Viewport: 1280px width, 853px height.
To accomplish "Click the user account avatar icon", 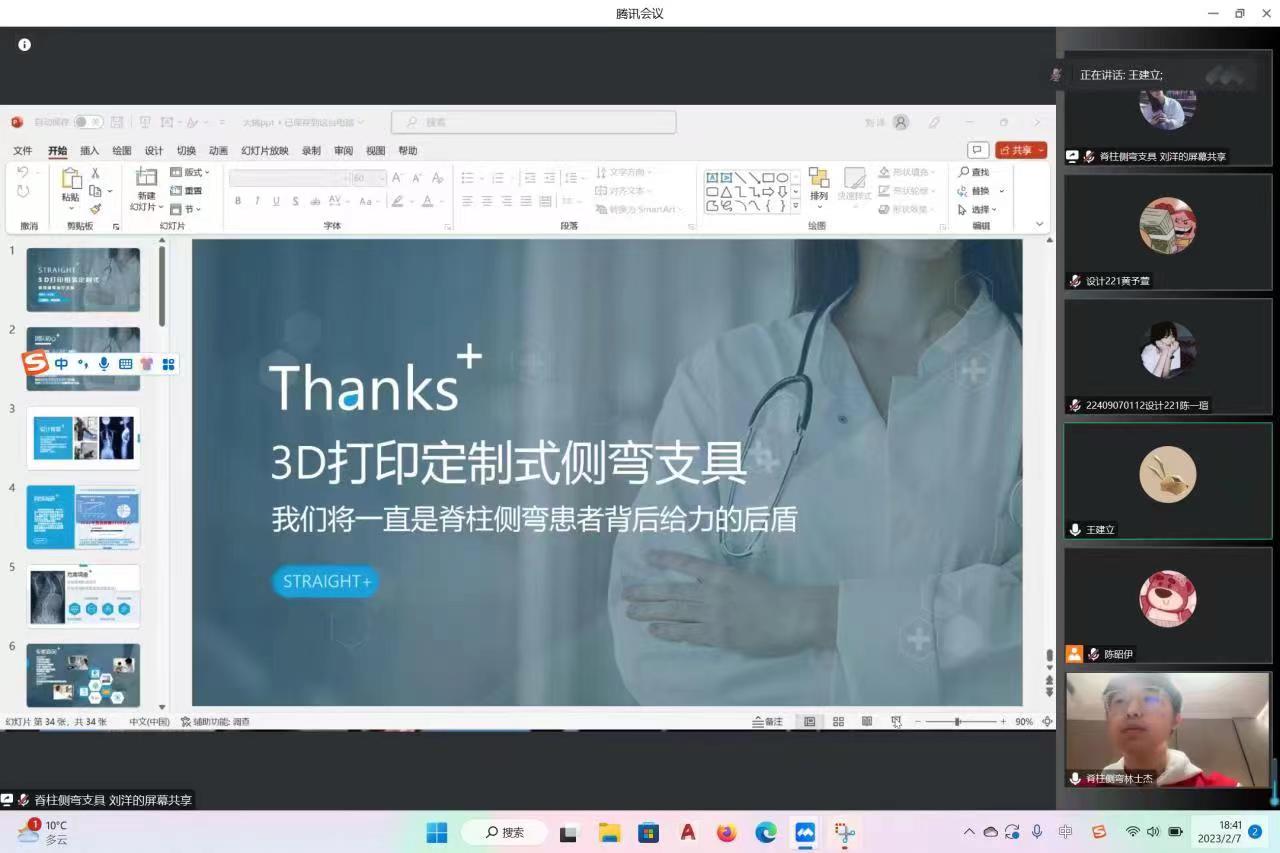I will 901,122.
